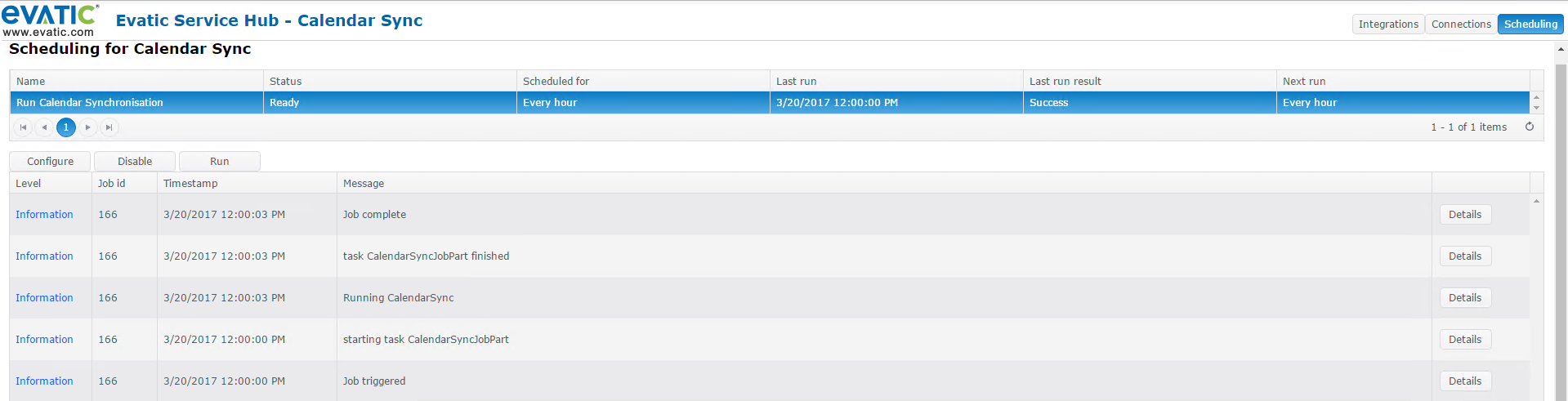Go to last page of schedule grid

click(109, 127)
